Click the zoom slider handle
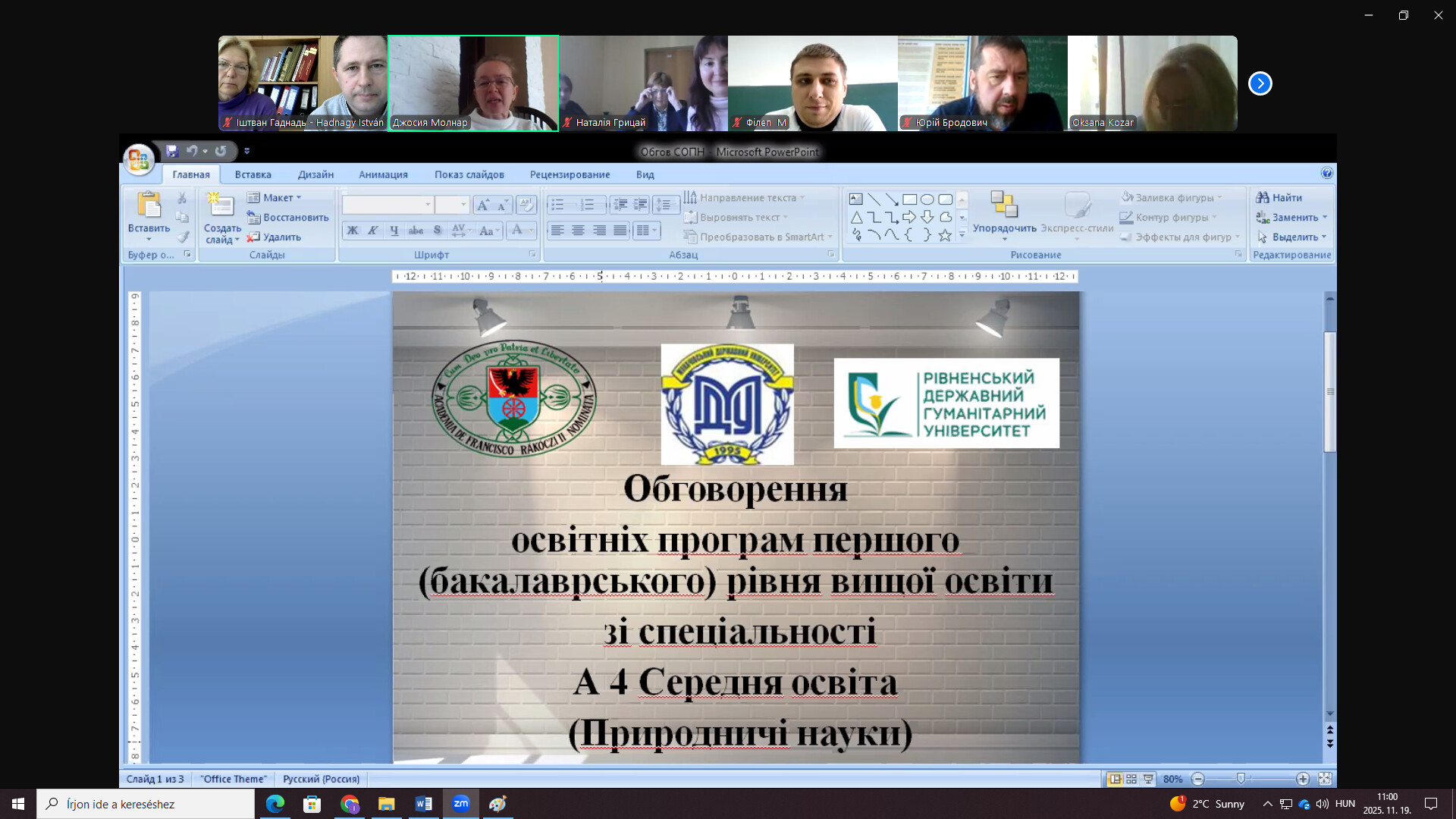Screen dimensions: 1456x819 1241,779
